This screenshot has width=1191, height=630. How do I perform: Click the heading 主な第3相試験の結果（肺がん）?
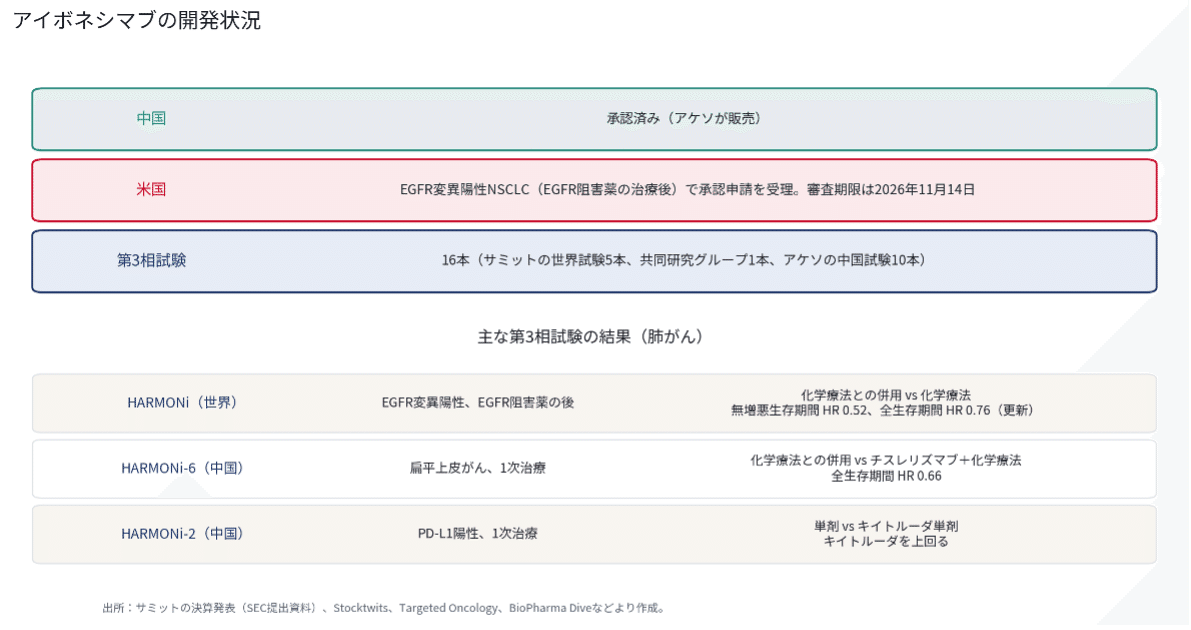(590, 337)
